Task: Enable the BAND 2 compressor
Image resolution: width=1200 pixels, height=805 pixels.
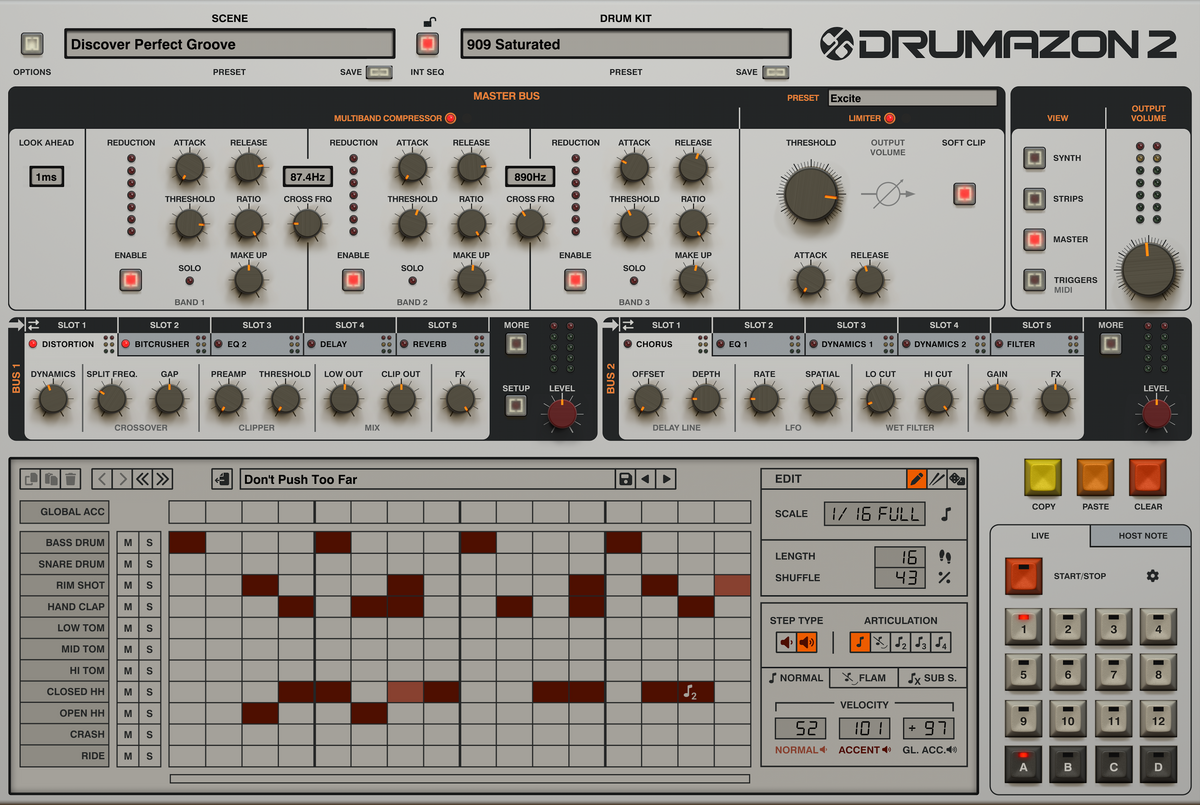Action: pos(353,281)
